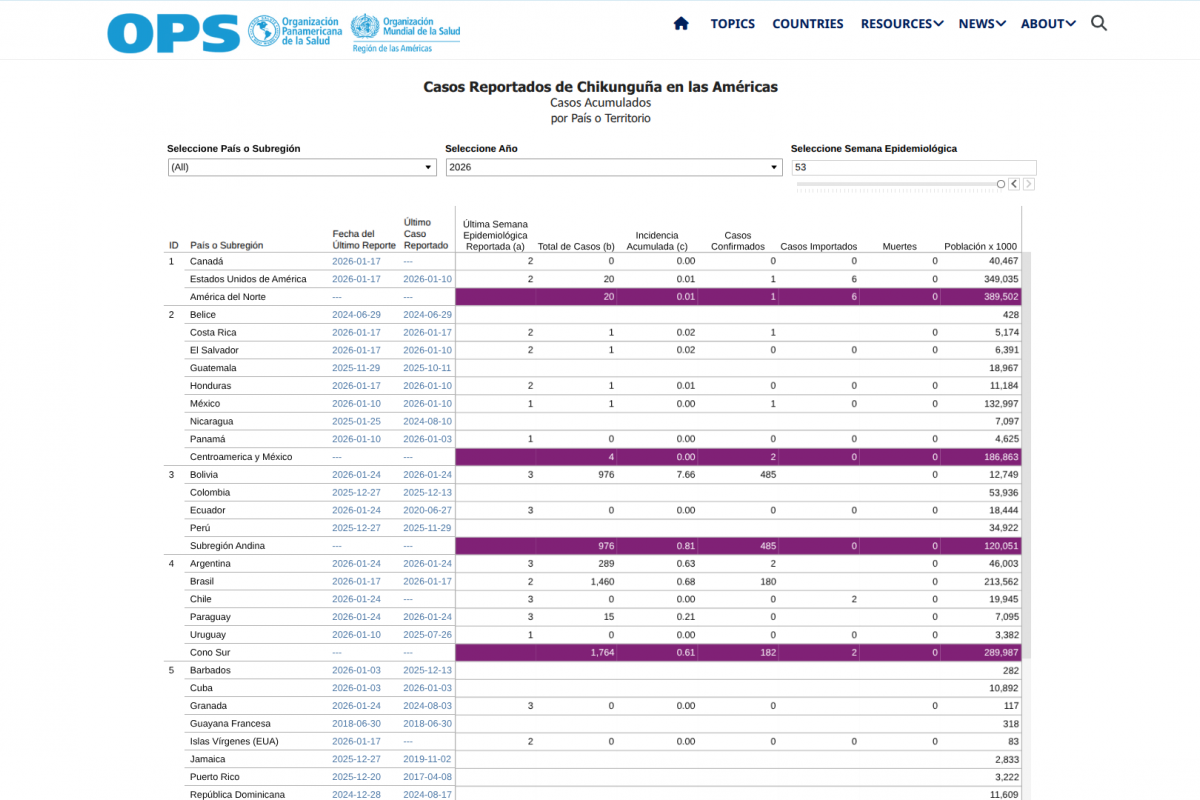
Task: Click the Total de Casos column header
Action: (575, 246)
